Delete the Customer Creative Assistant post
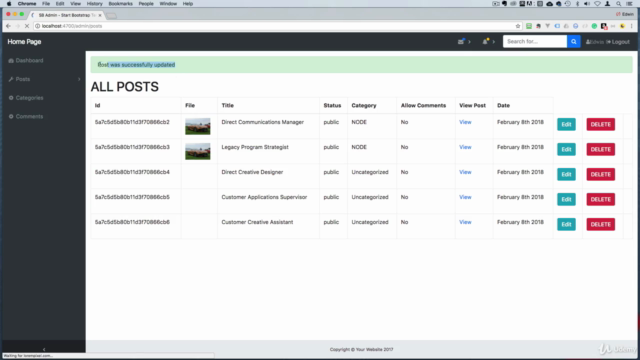640x360 pixels. [x=600, y=224]
